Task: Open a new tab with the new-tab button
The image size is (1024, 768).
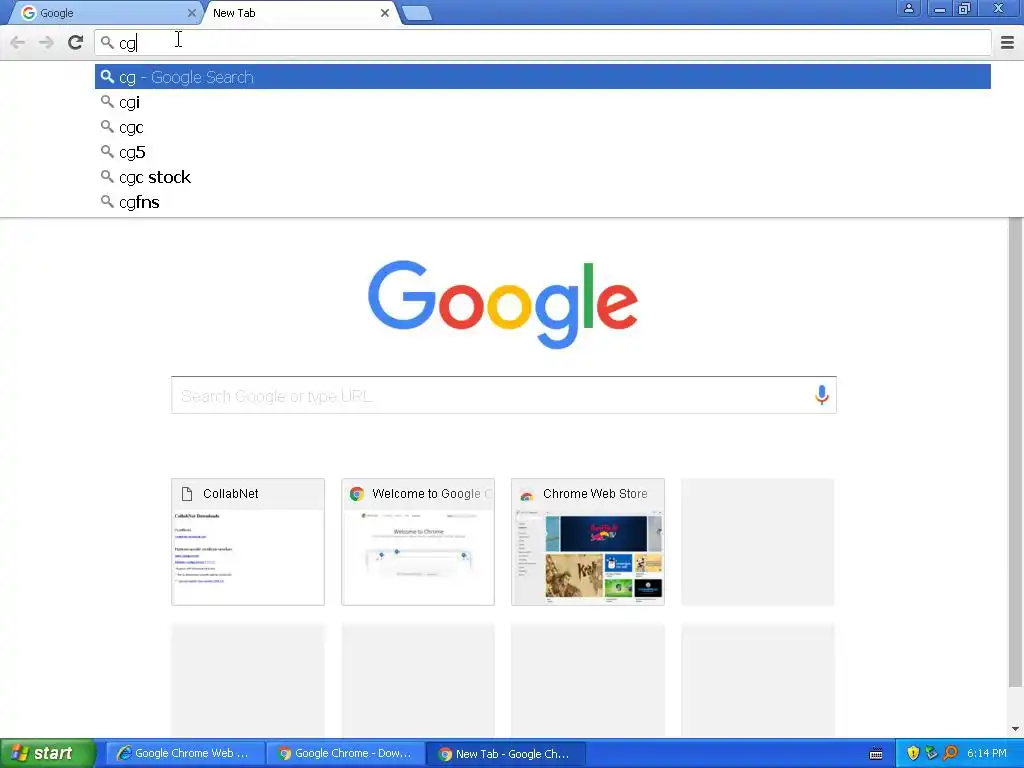Action: point(416,13)
